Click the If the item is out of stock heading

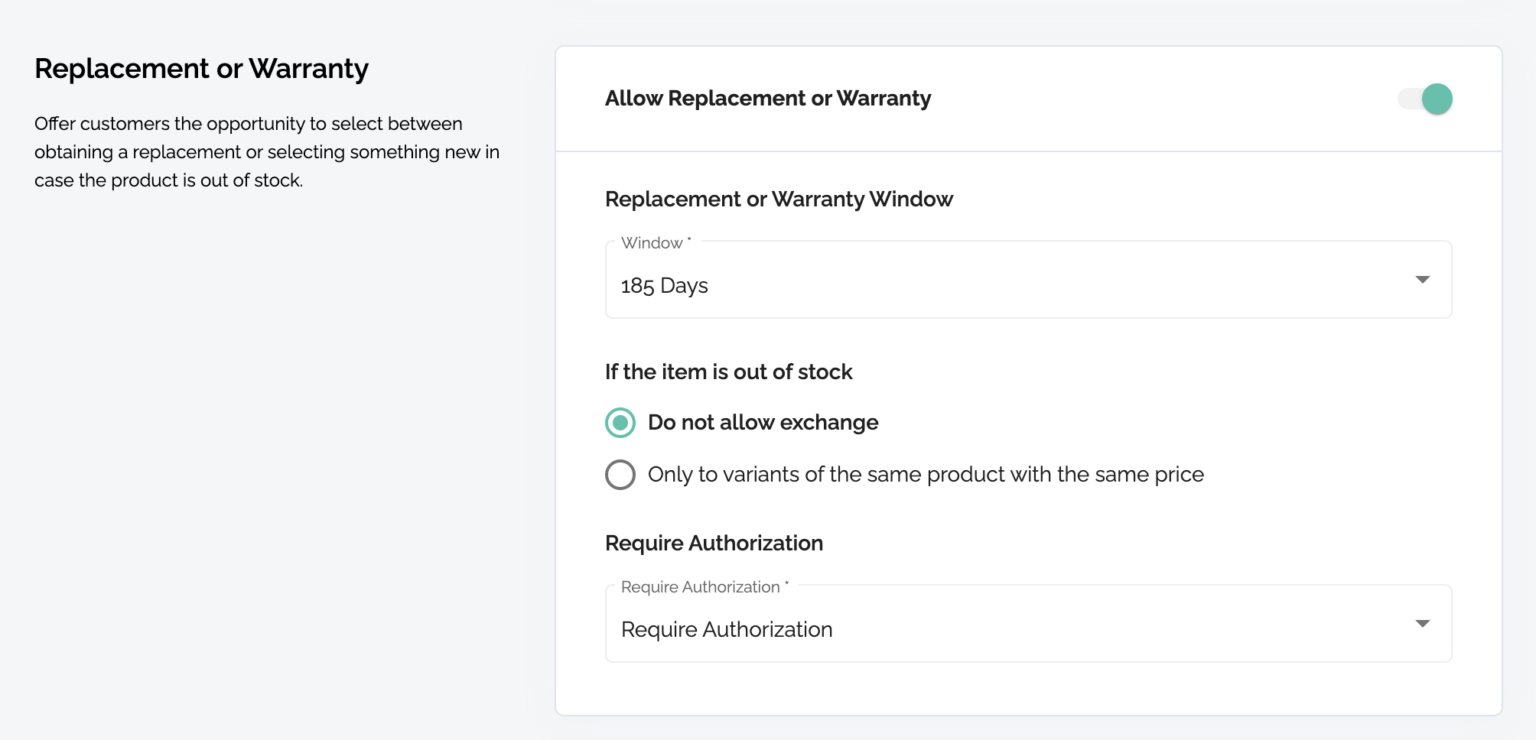[729, 371]
